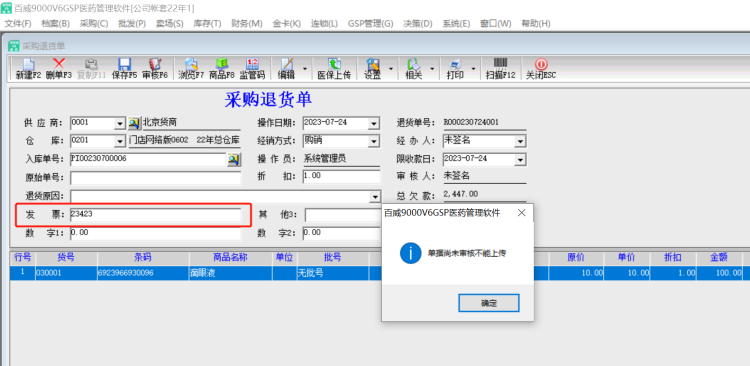Image resolution: width=750 pixels, height=366 pixels.
Task: Open the GSP管理(G) menu
Action: pos(370,23)
